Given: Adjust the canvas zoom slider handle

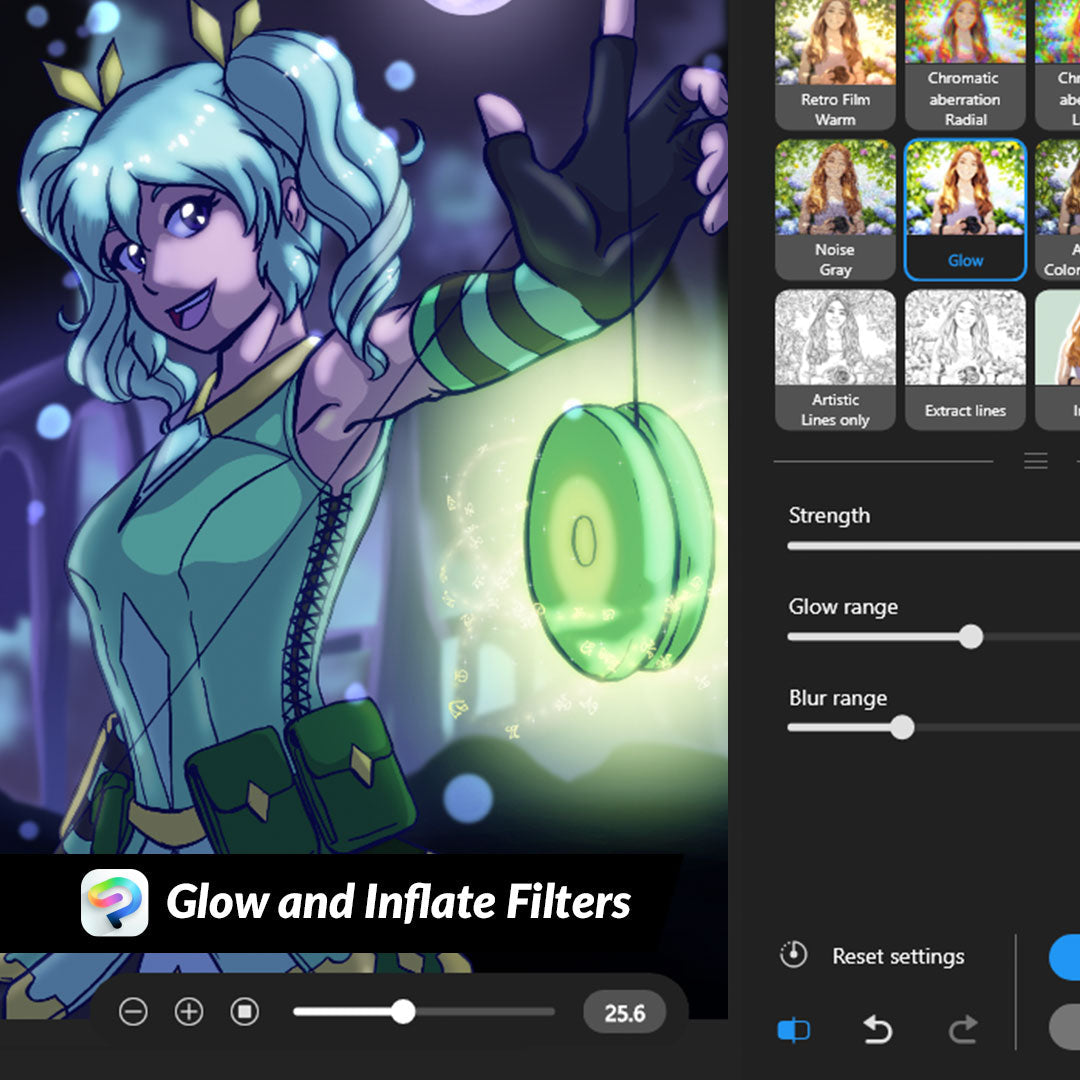Looking at the screenshot, I should [403, 1012].
